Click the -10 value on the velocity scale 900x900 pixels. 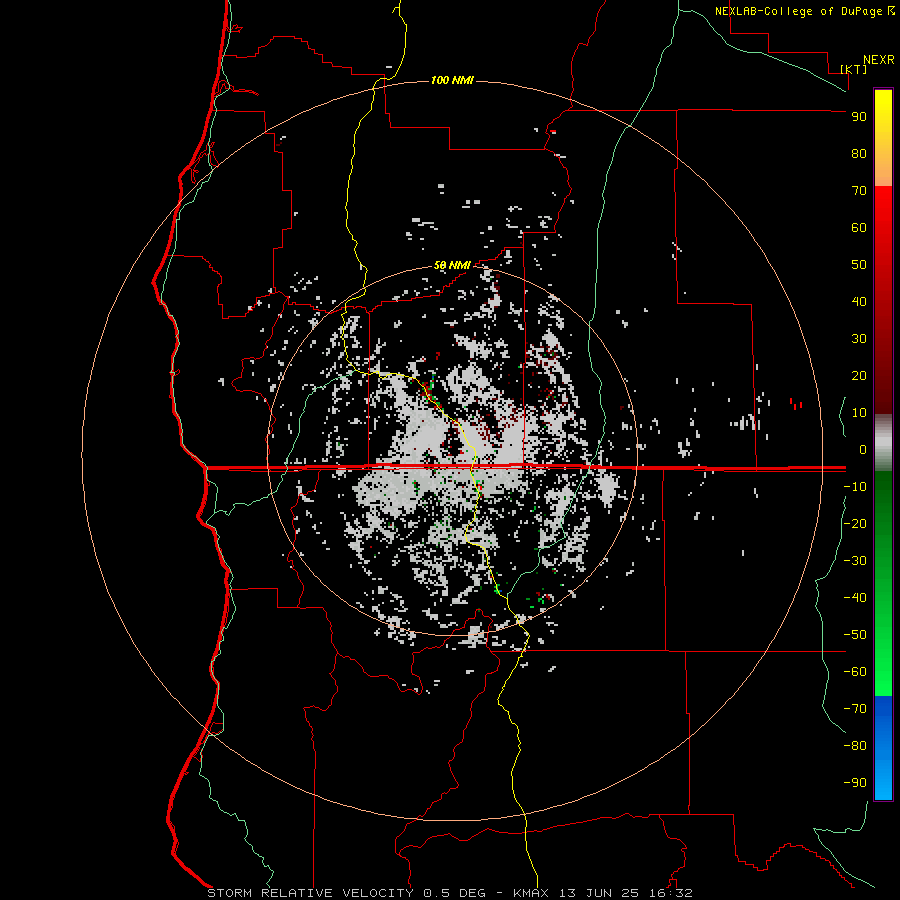click(855, 487)
